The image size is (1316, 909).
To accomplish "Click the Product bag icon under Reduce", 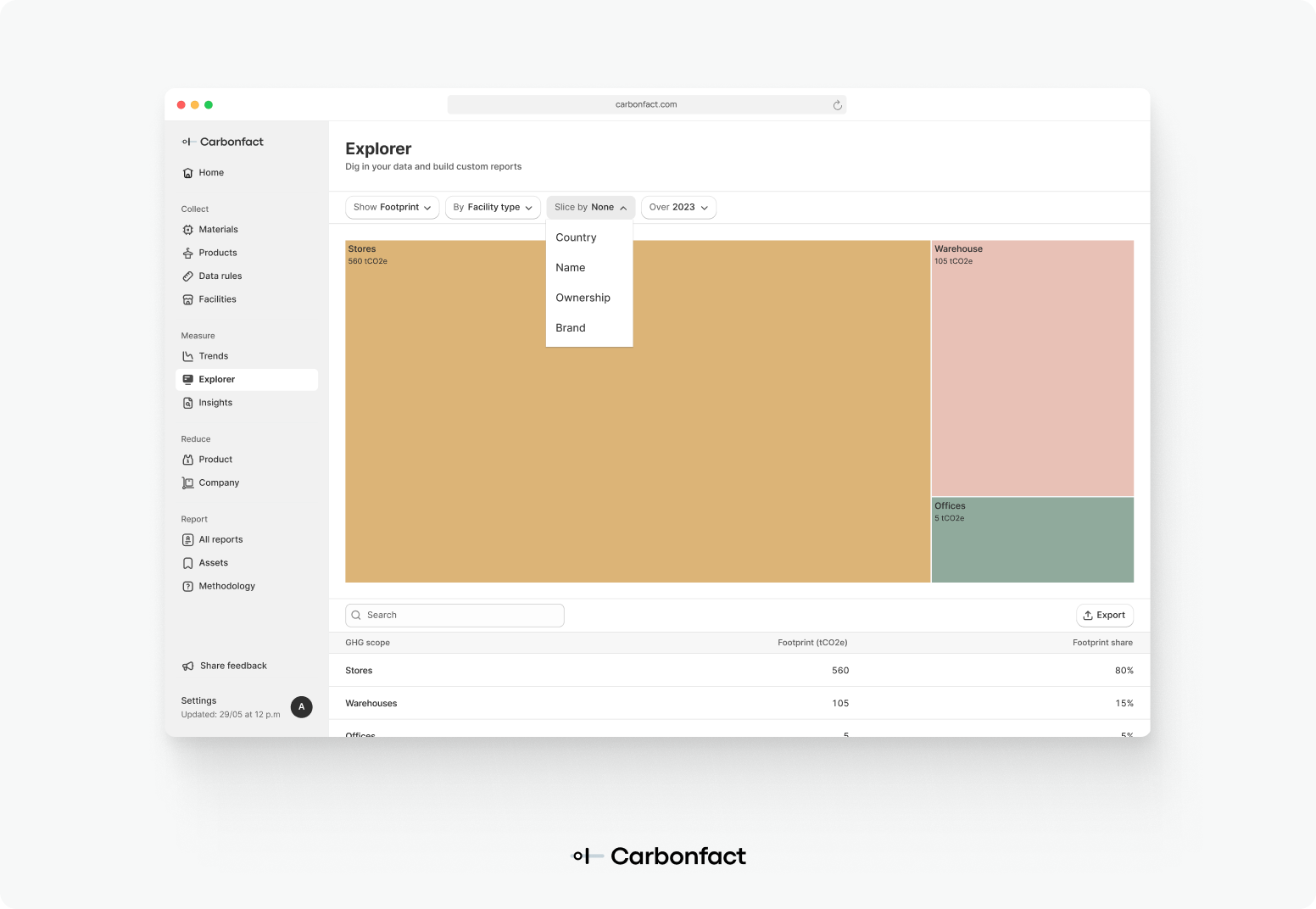I will (188, 460).
